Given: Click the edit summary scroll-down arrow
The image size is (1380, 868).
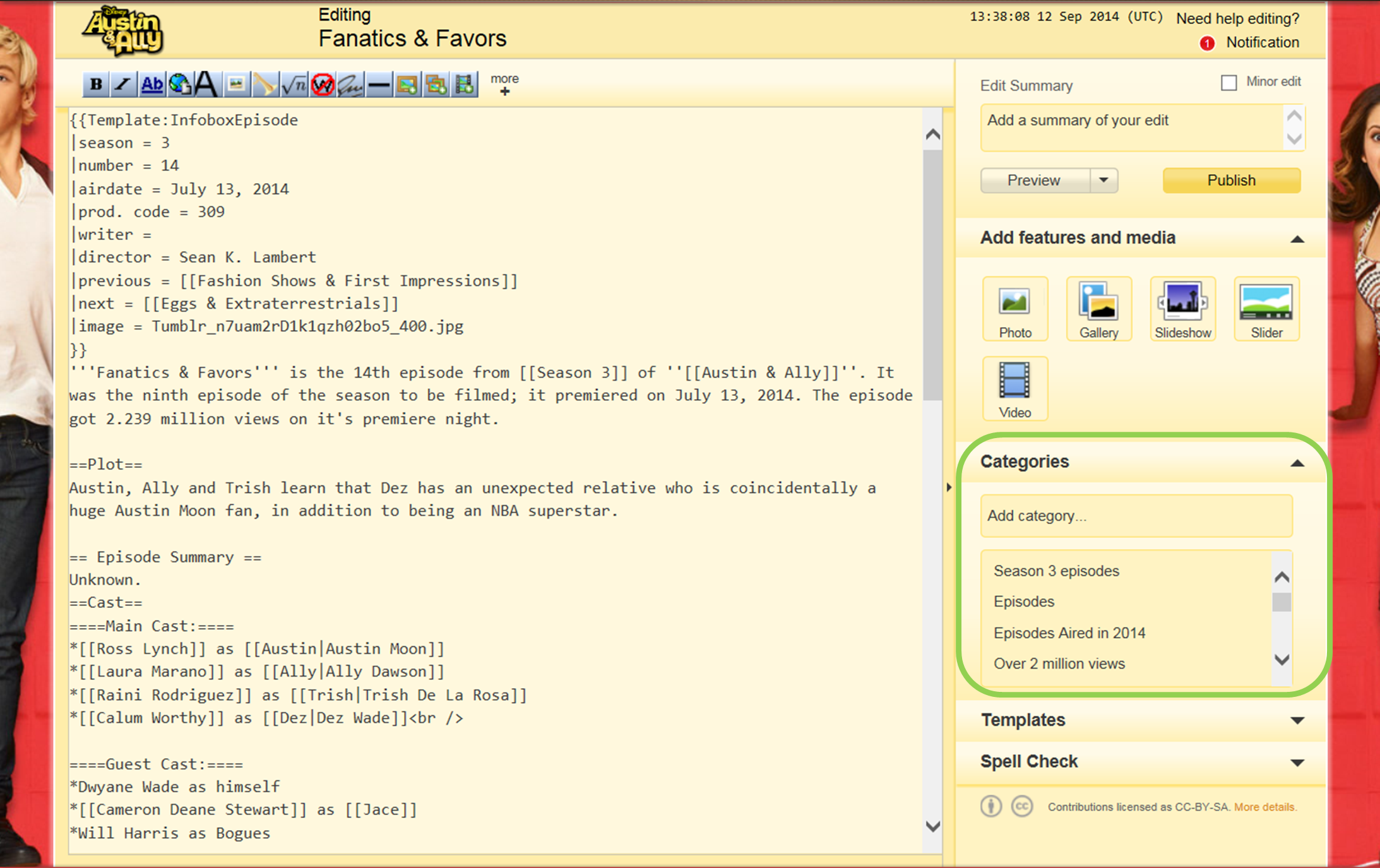Looking at the screenshot, I should point(1294,139).
